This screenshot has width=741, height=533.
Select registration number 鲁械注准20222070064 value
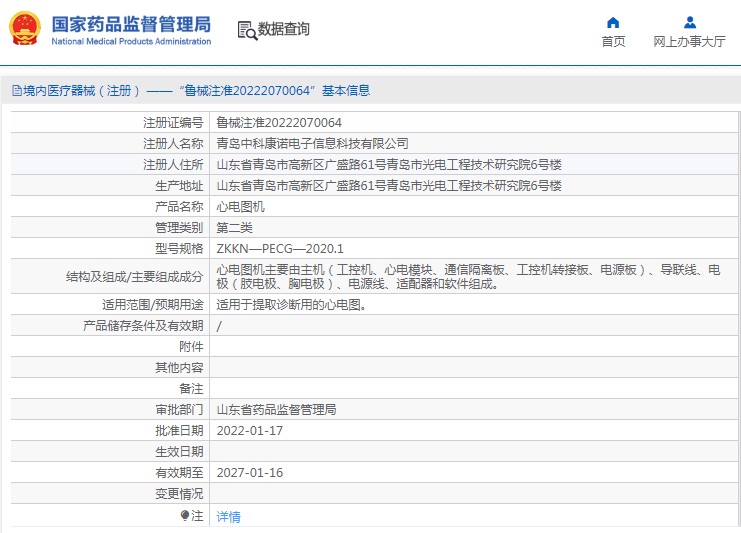click(279, 123)
